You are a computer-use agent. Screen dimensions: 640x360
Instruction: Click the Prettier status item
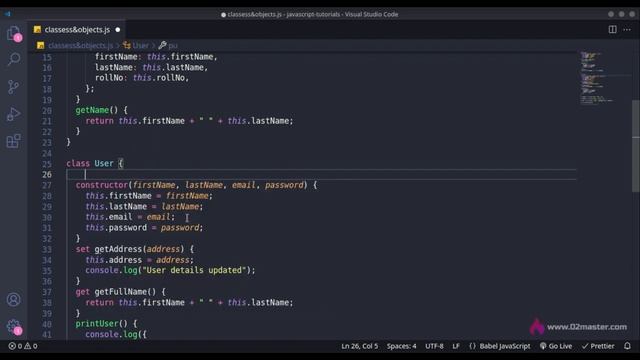pyautogui.click(x=598, y=346)
